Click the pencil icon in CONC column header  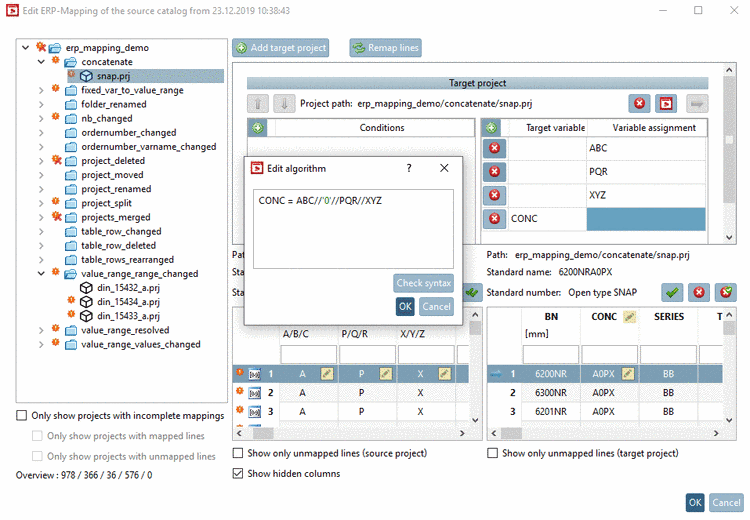point(630,317)
